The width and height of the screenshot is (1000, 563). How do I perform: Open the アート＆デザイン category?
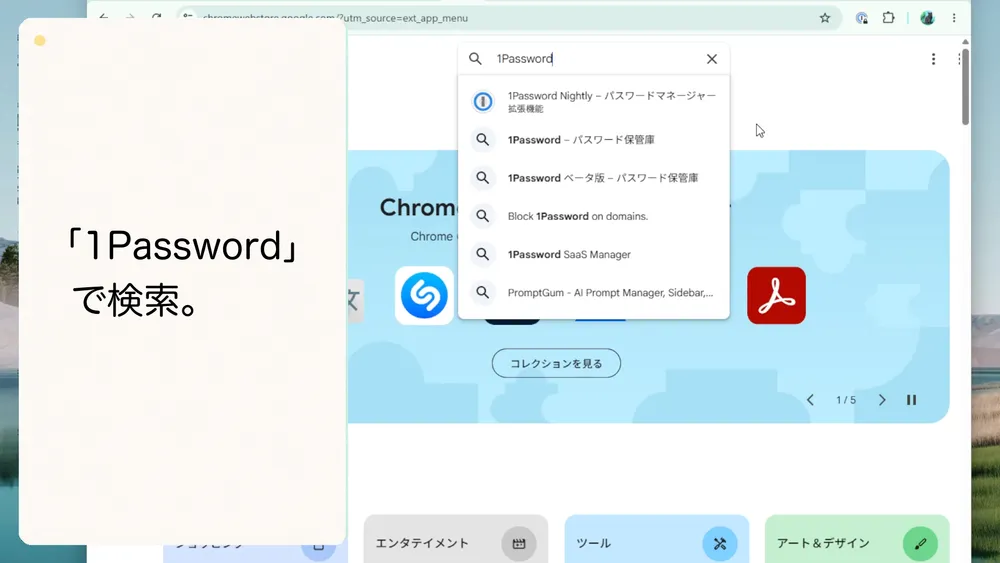(x=857, y=539)
